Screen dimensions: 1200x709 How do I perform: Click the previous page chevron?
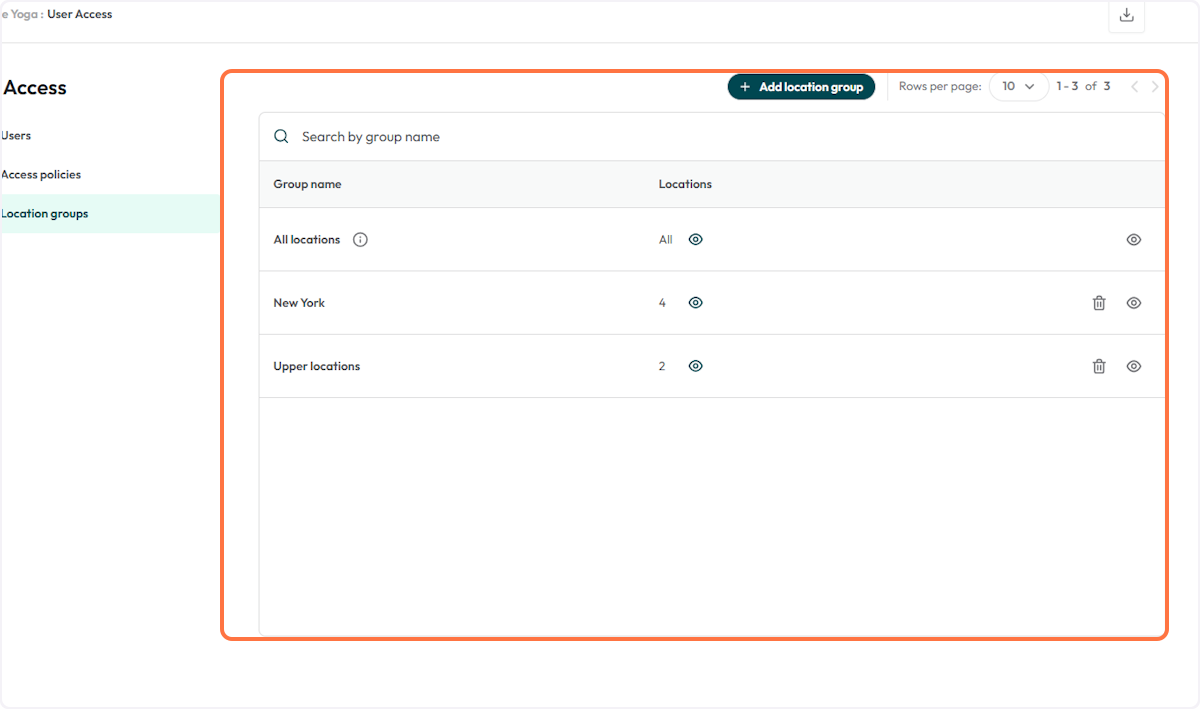(1134, 87)
